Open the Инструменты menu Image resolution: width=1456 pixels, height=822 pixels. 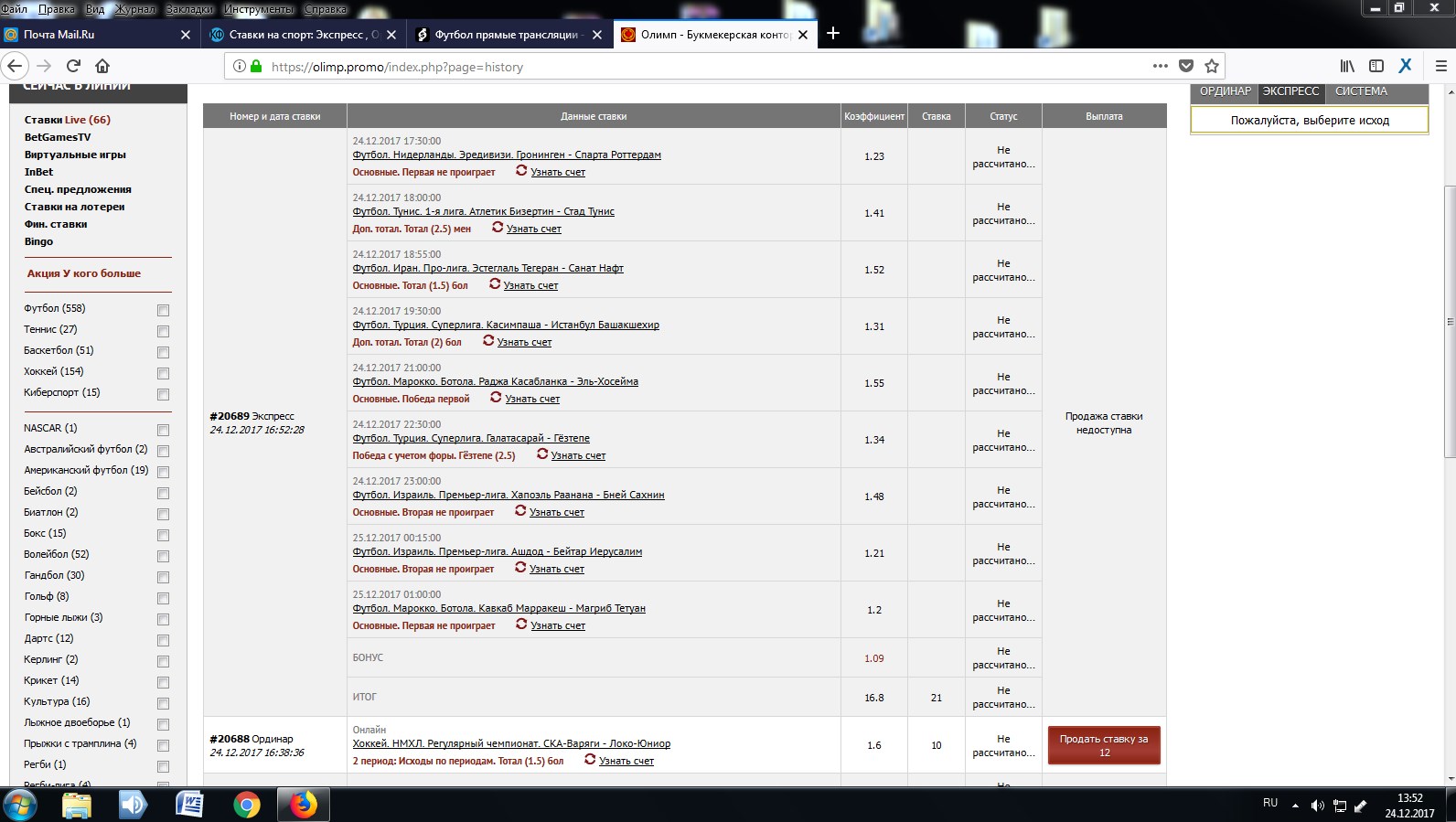(x=259, y=9)
